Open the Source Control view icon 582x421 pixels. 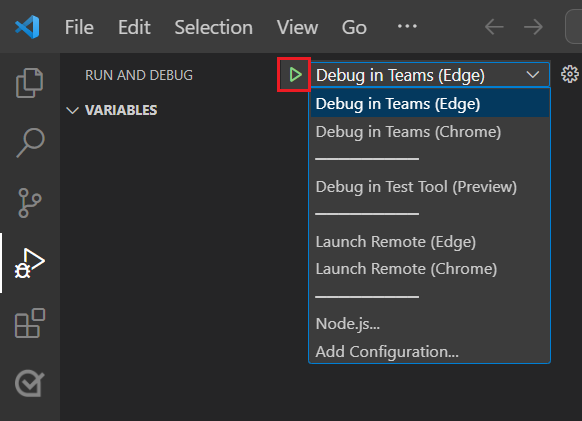click(x=29, y=203)
